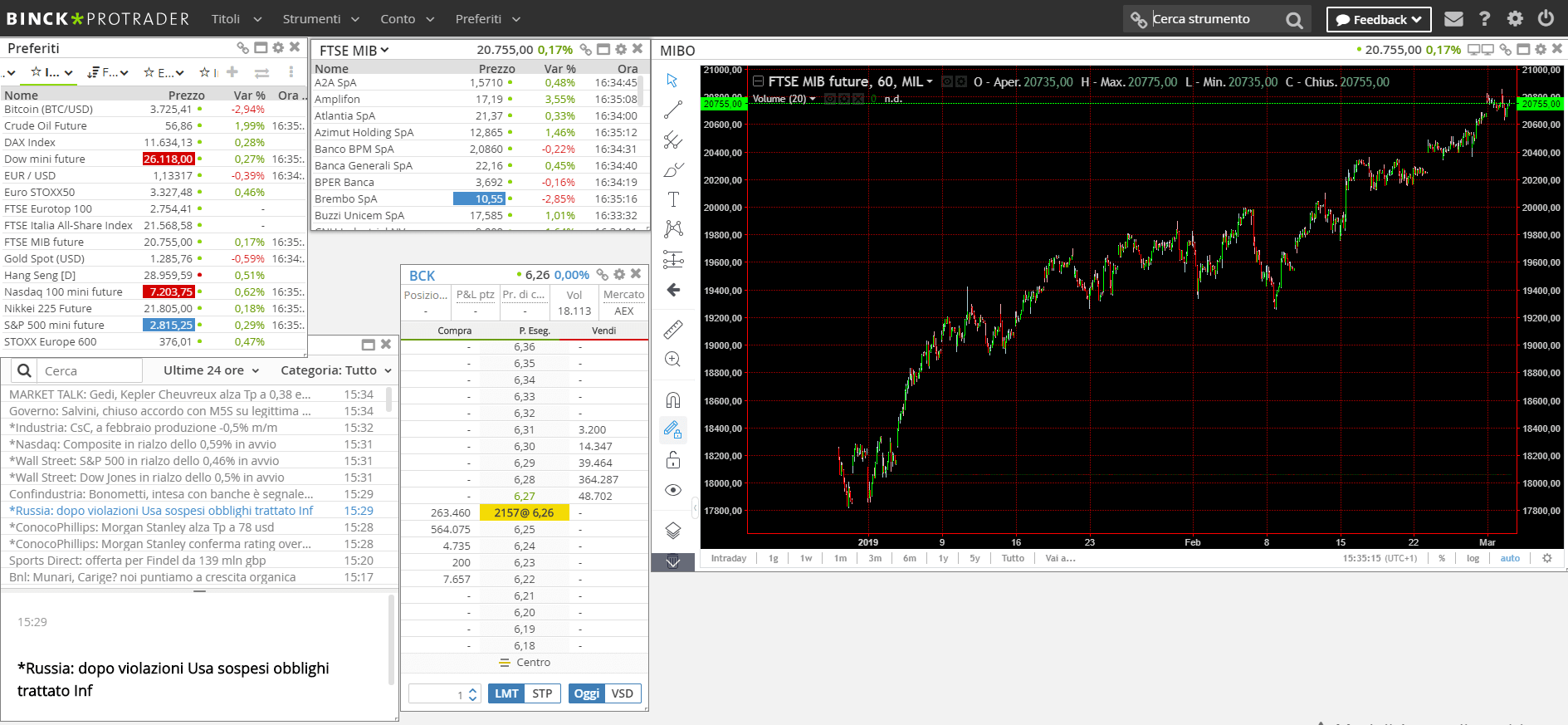Select the 1y range tab

[x=943, y=558]
